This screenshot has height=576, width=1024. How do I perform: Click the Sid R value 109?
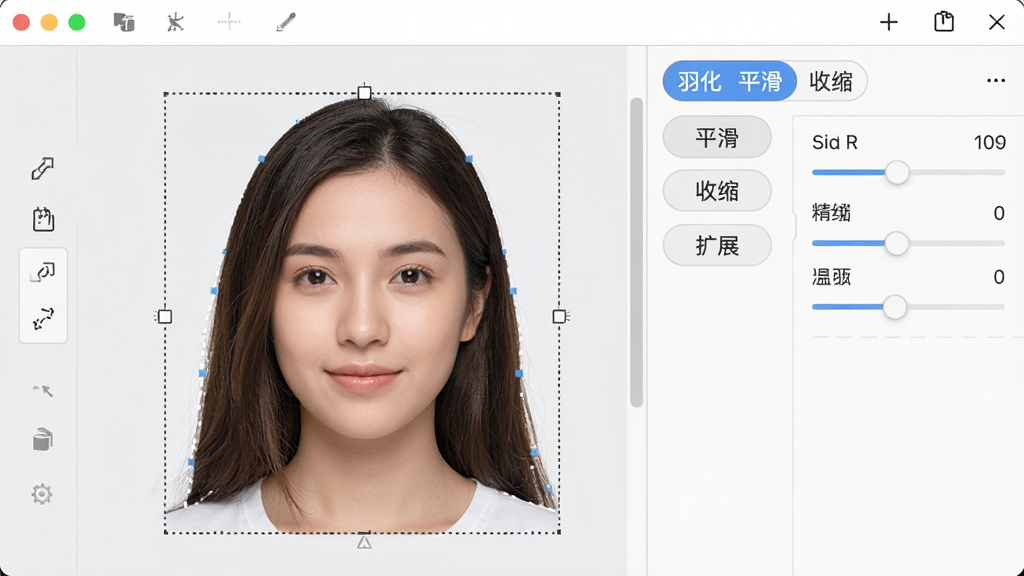989,142
